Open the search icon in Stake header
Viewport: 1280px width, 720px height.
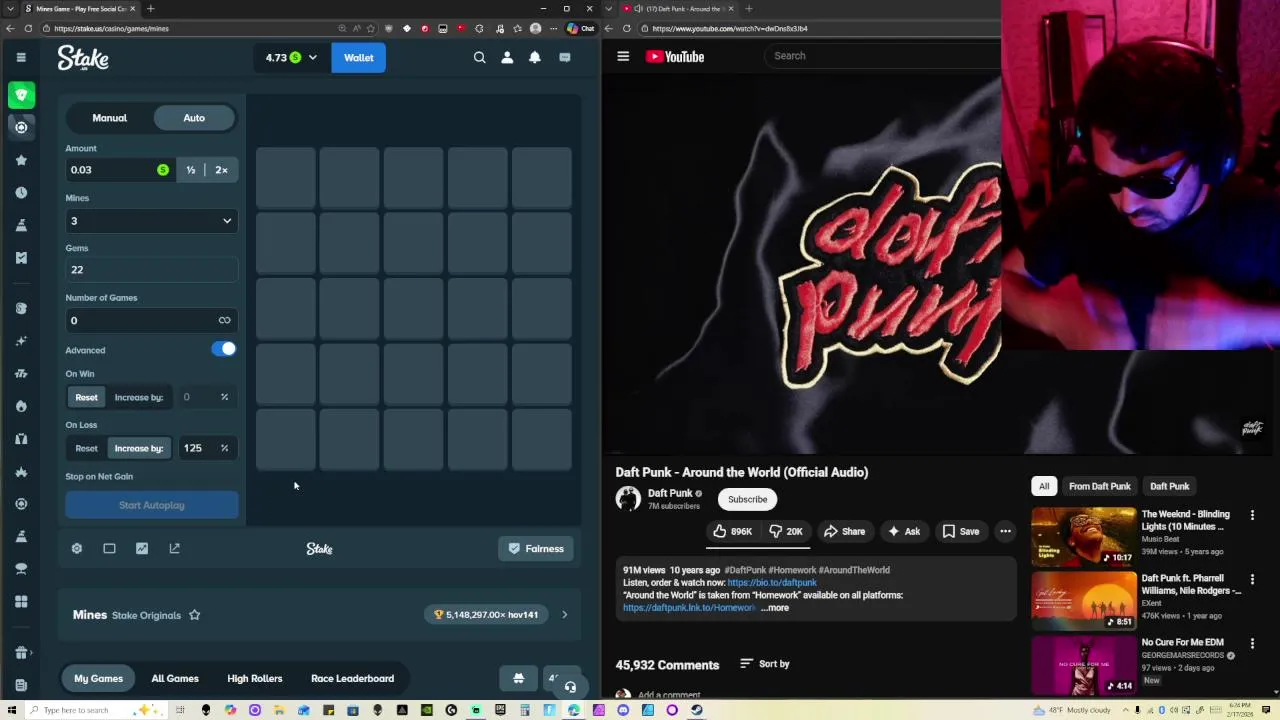pos(480,58)
